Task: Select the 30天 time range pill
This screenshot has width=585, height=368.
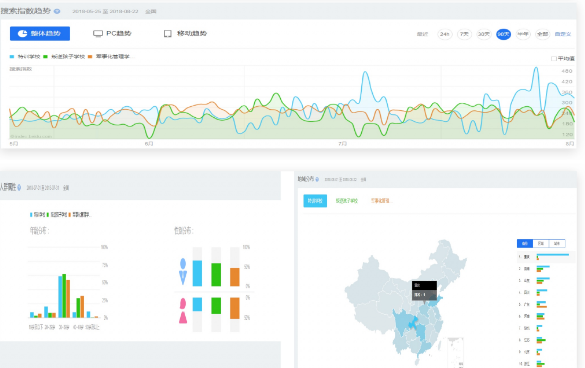Action: (x=484, y=34)
